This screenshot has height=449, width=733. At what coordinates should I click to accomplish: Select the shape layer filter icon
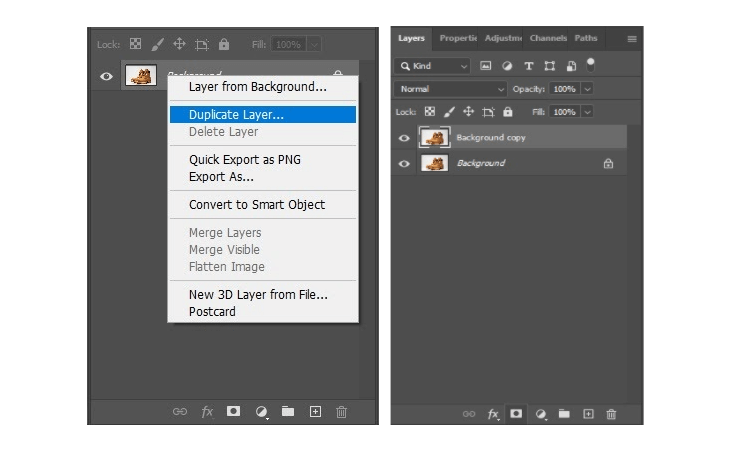pyautogui.click(x=550, y=66)
